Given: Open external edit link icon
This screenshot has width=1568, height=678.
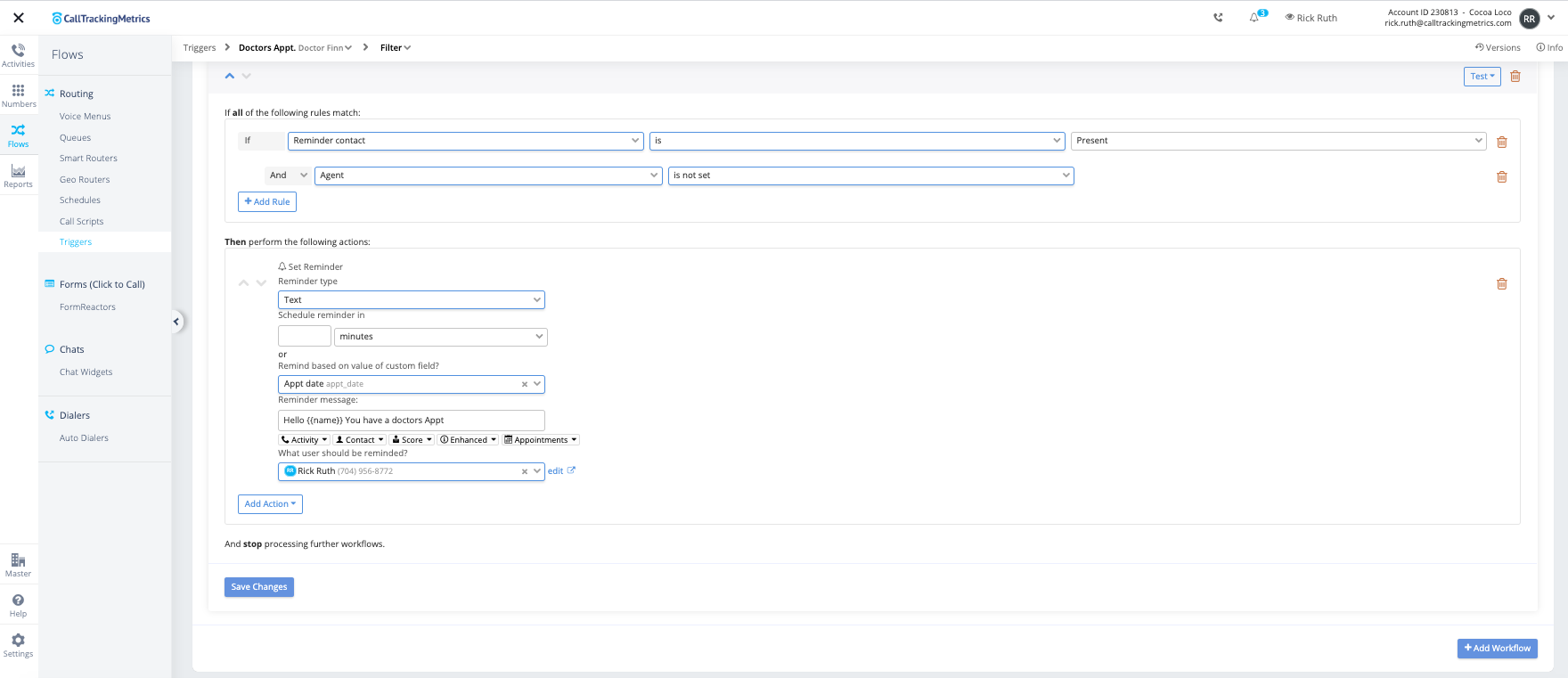Looking at the screenshot, I should click(x=571, y=470).
